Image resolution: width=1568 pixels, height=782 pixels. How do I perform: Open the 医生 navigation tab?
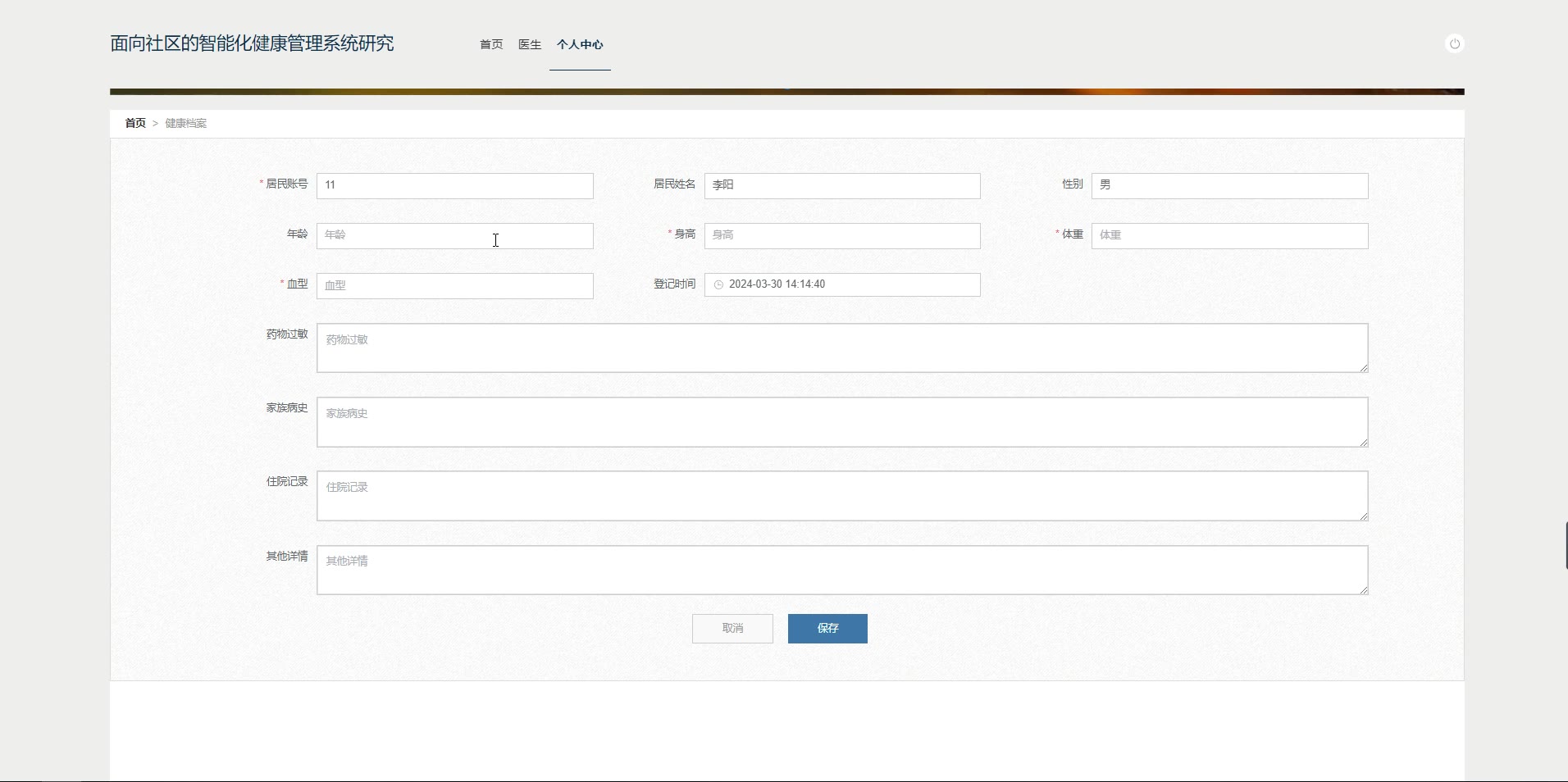click(530, 44)
